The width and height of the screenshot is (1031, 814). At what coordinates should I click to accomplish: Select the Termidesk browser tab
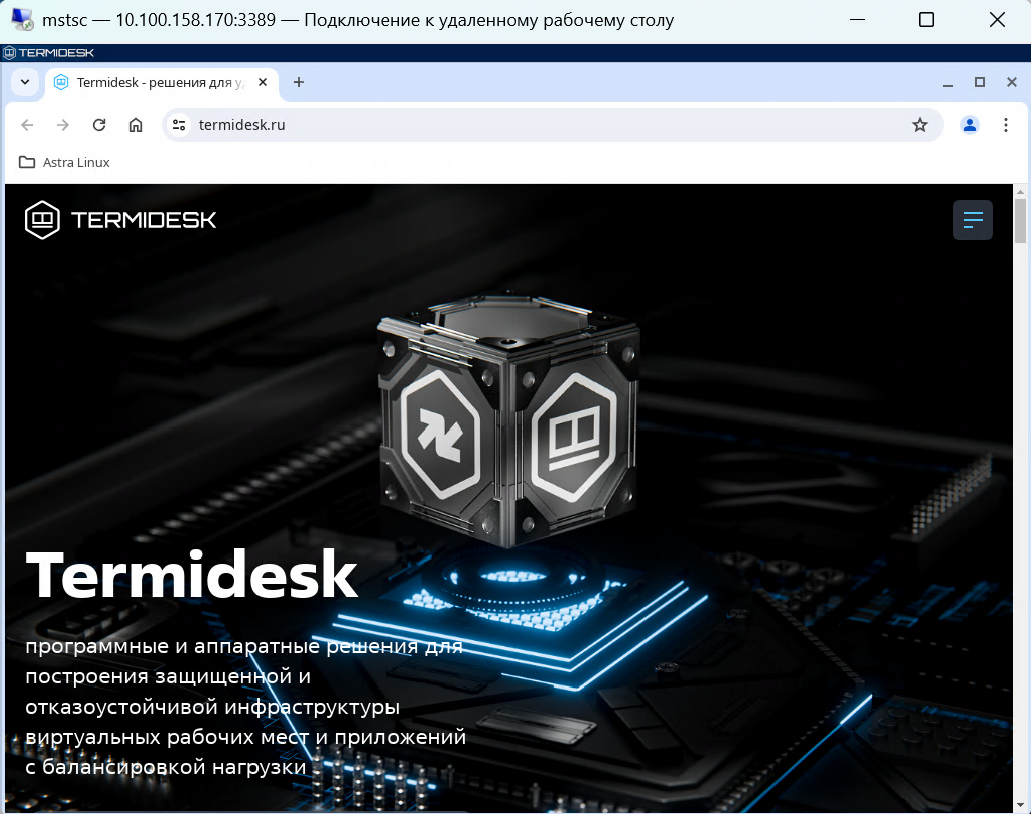click(x=161, y=82)
